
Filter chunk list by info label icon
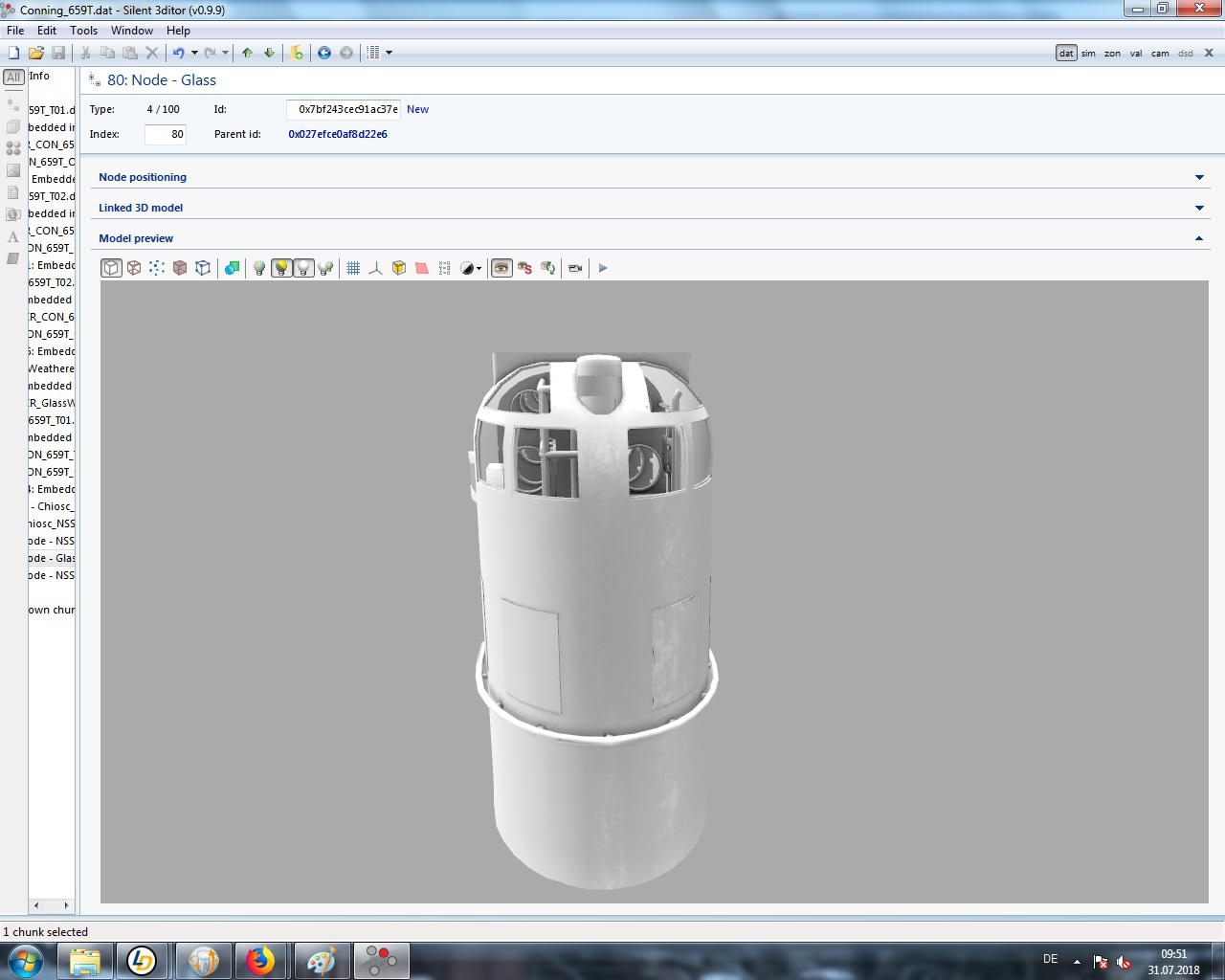pos(13,214)
